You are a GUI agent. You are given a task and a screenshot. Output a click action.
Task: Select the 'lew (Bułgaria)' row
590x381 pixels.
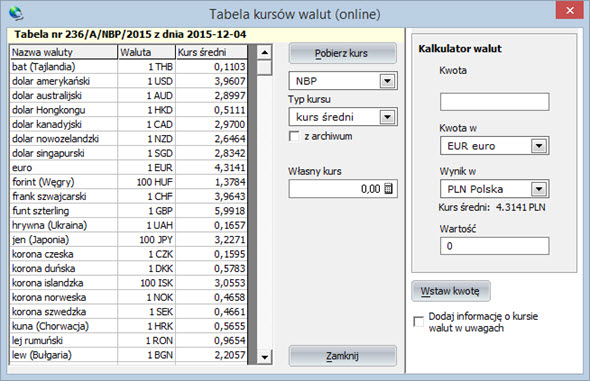click(x=128, y=355)
